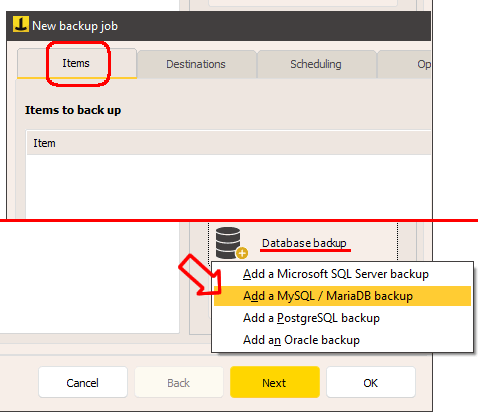The height and width of the screenshot is (417, 478).
Task: Click the yellow Next button
Action: pos(275,382)
